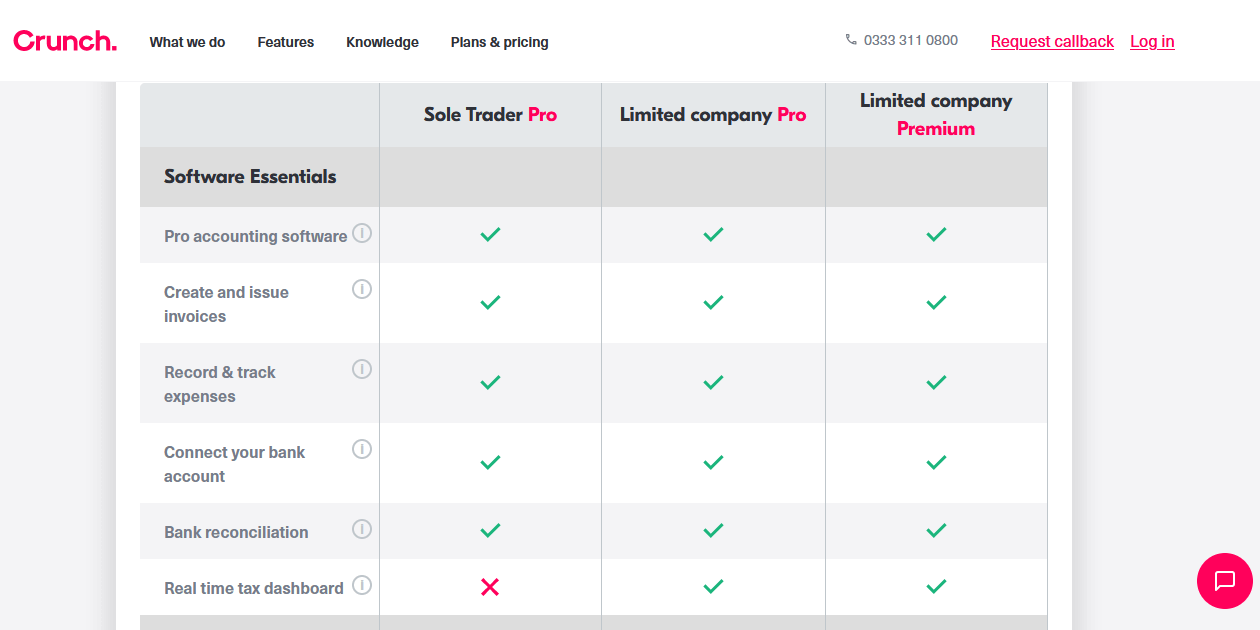This screenshot has width=1260, height=630.
Task: Click red cross for Sole Trader tax dashboard
Action: [490, 587]
